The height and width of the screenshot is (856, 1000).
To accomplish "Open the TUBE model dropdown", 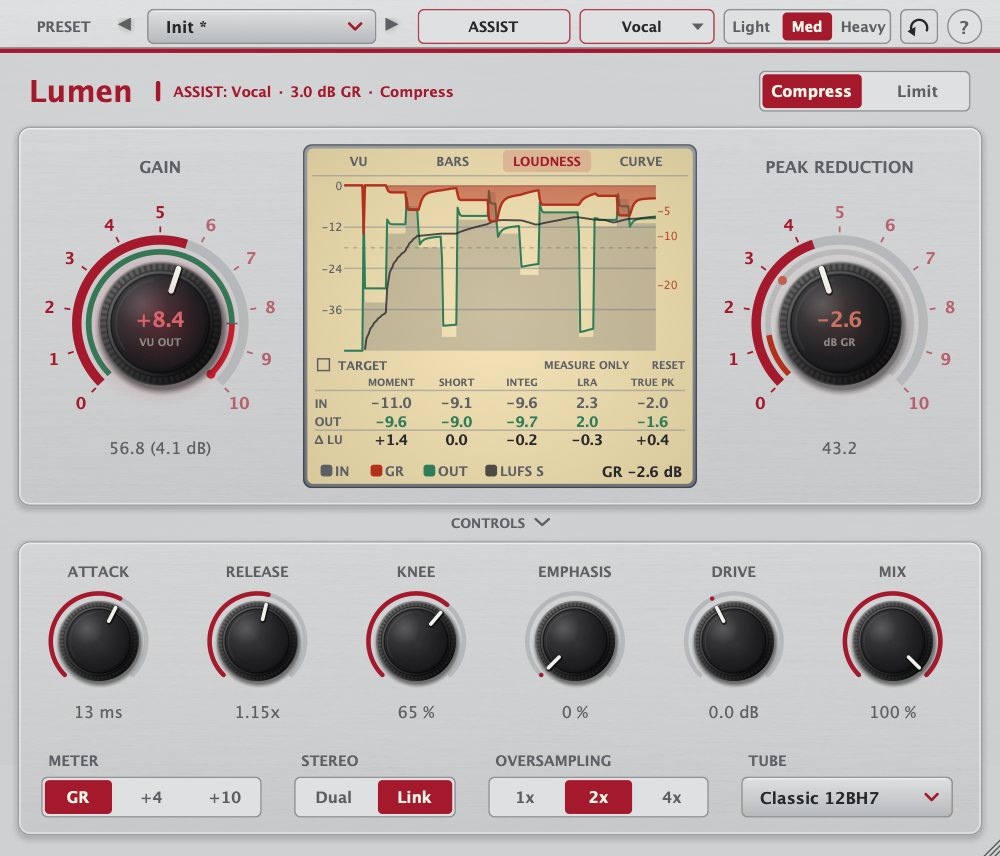I will coord(847,797).
